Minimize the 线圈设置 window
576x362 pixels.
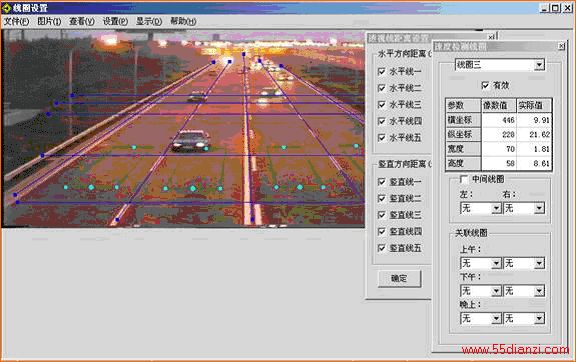(x=545, y=8)
